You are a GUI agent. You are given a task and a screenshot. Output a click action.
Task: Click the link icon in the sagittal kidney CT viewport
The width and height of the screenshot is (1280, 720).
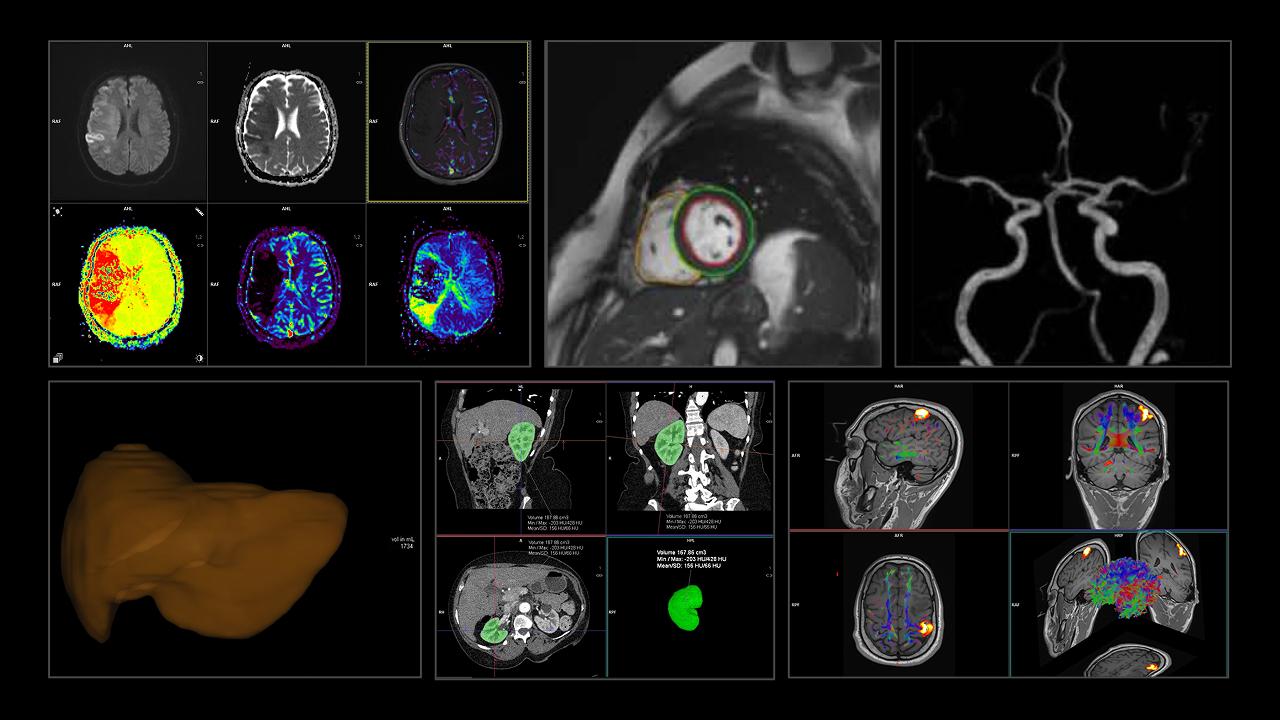[x=600, y=422]
